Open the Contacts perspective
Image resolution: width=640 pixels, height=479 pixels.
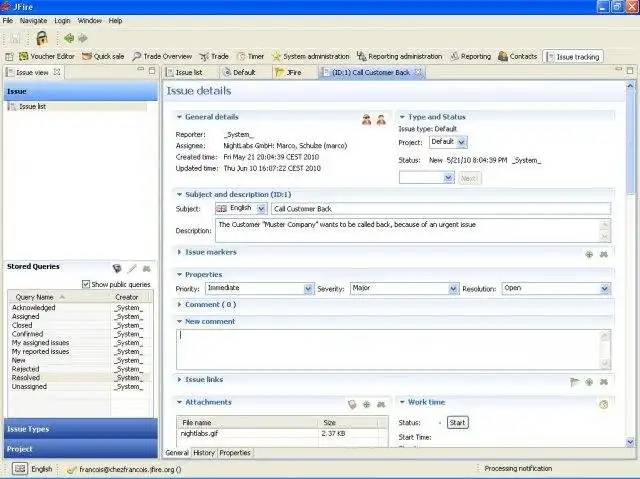[x=518, y=56]
